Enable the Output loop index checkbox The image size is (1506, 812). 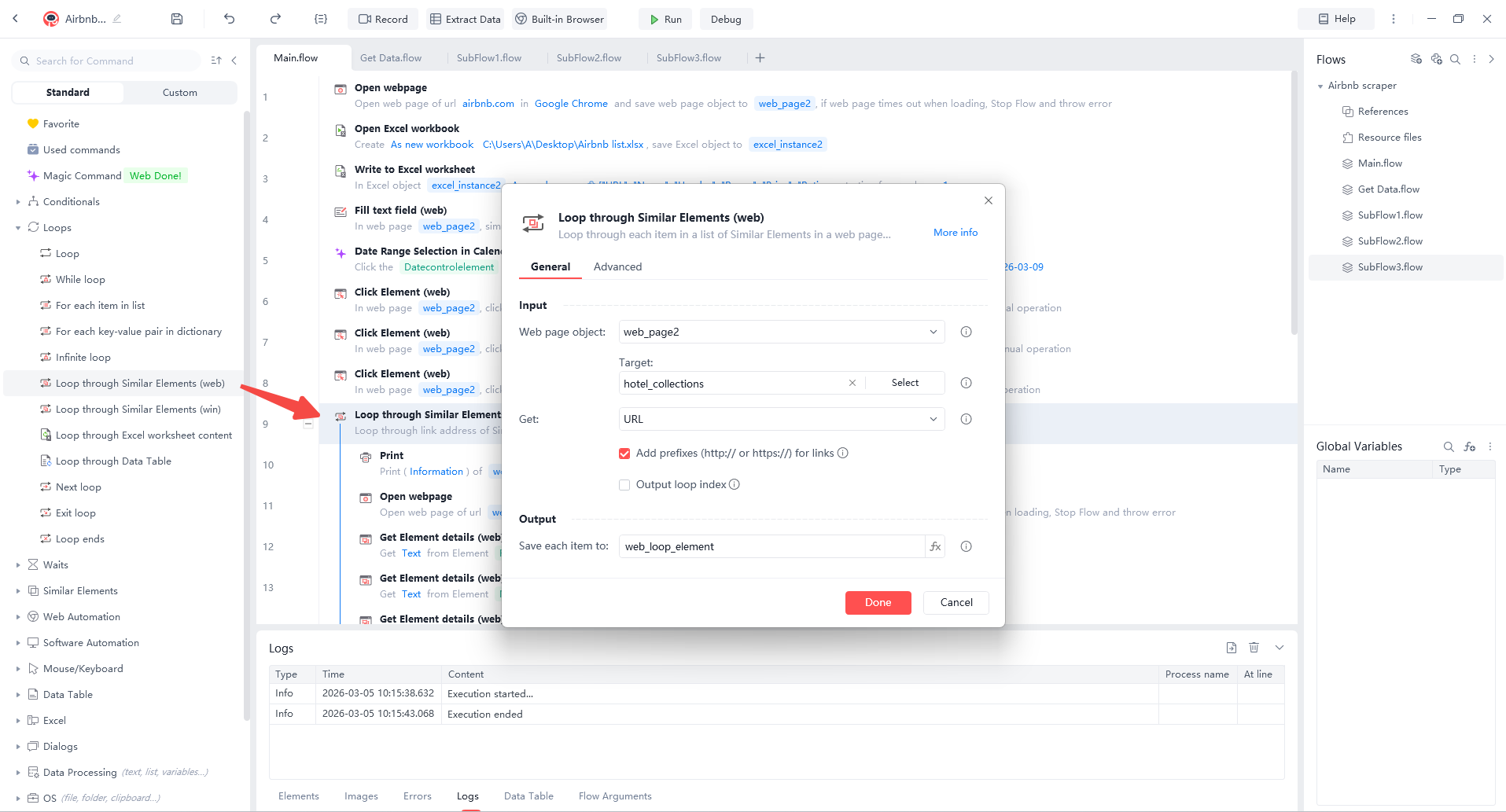pos(624,484)
